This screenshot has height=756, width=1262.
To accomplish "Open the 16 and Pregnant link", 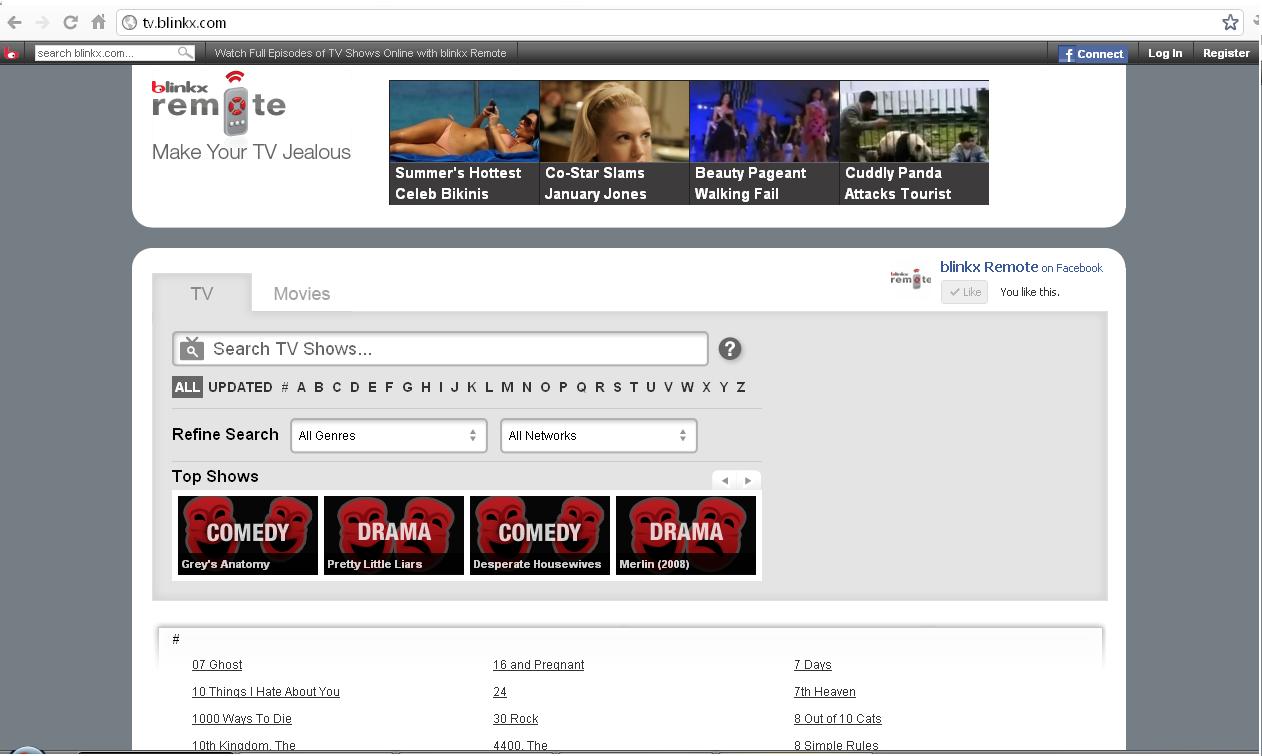I will (538, 665).
